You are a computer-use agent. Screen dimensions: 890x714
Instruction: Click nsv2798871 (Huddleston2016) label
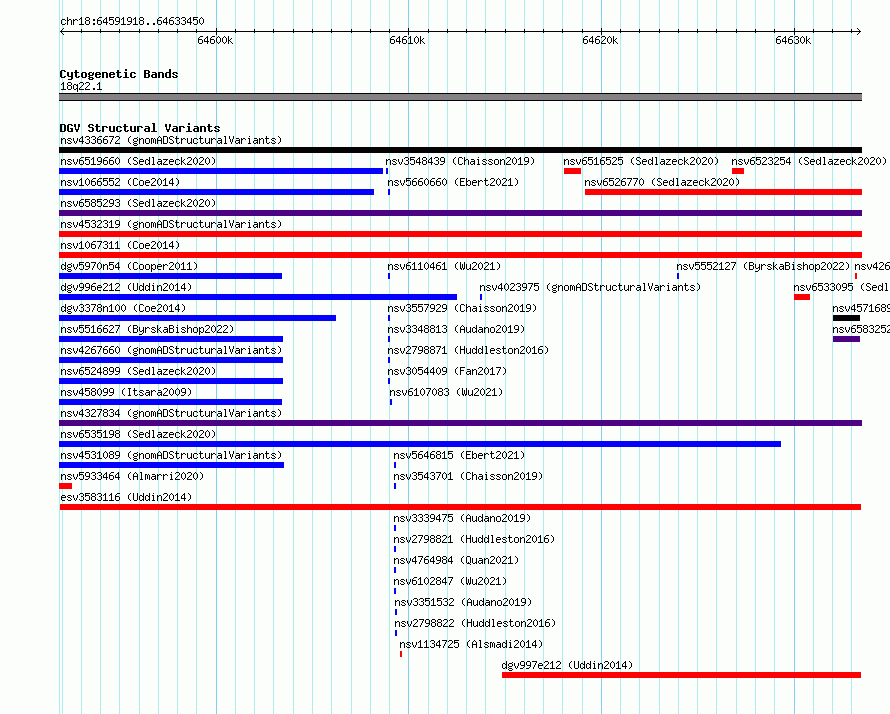468,350
